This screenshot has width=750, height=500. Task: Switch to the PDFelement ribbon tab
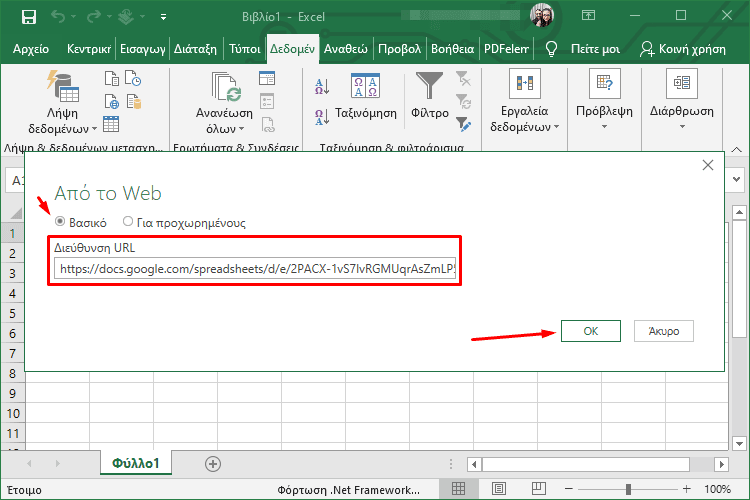tap(506, 49)
